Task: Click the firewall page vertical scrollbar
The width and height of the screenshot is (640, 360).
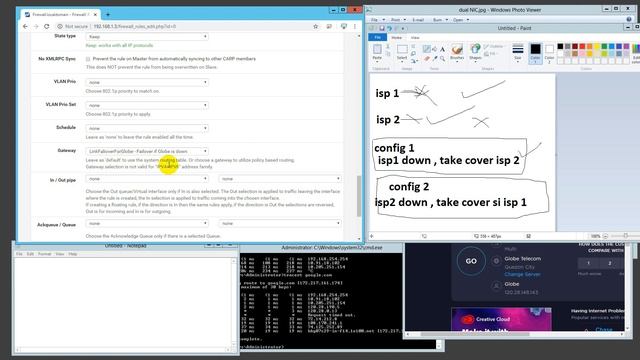Action: [359, 196]
